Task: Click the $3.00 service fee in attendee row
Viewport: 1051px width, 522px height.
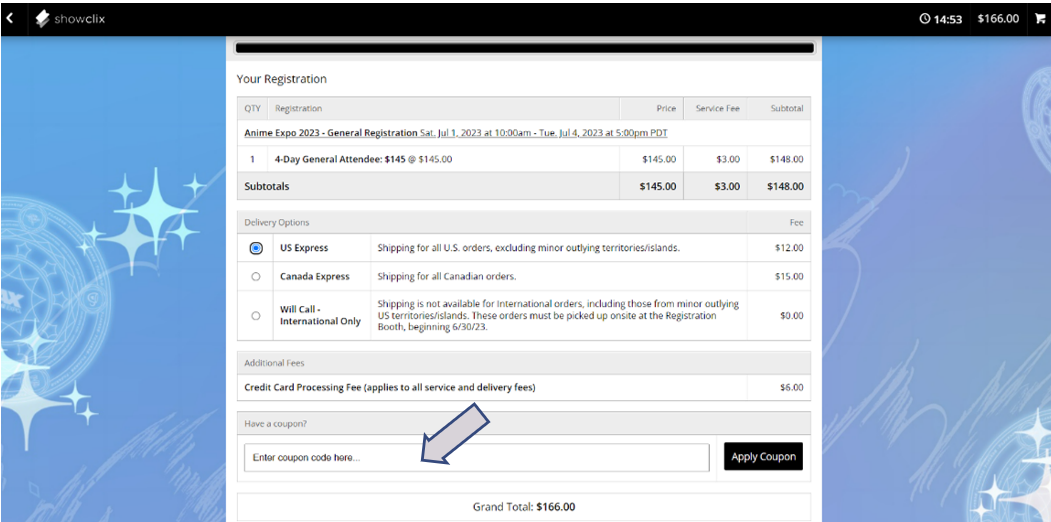Action: pos(728,159)
